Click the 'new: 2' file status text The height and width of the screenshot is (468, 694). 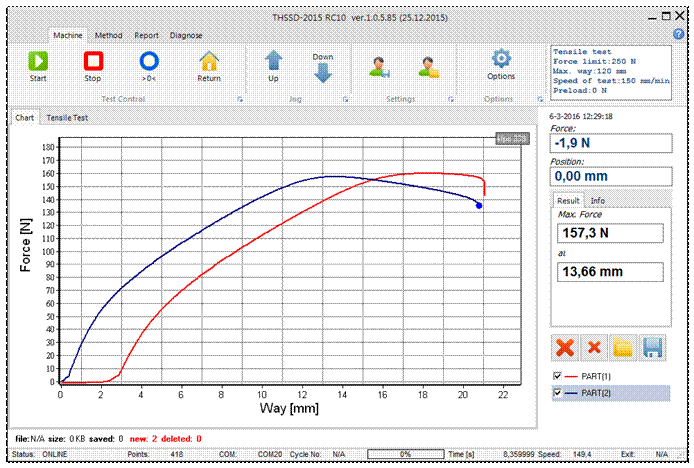143,439
